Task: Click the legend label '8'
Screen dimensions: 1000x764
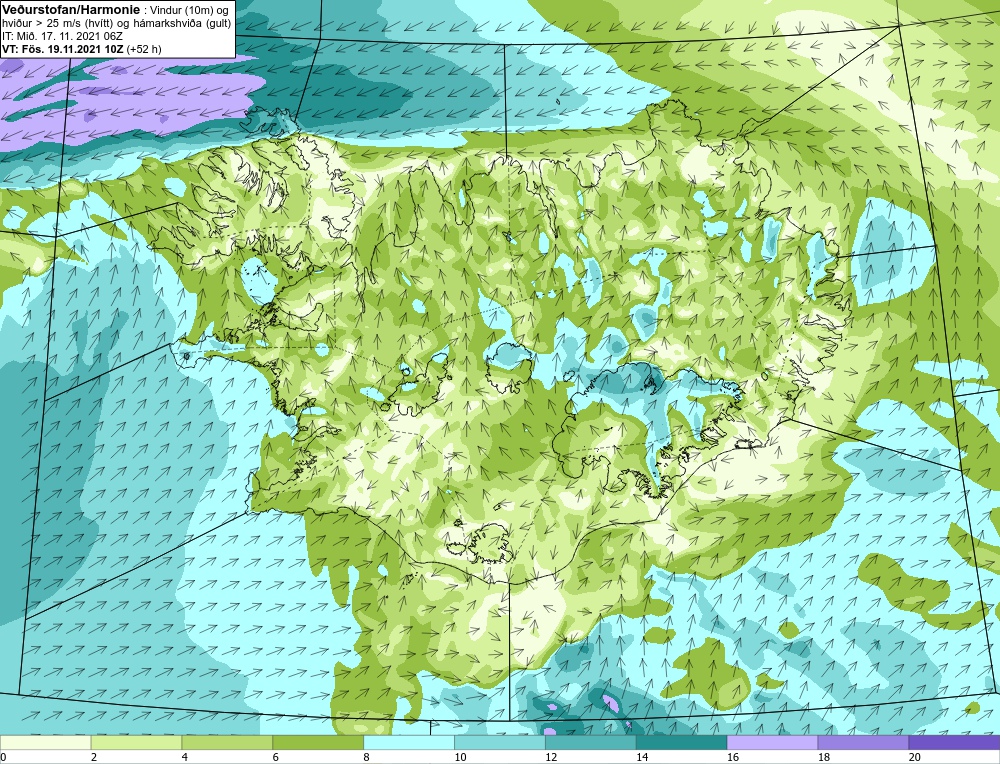Action: point(366,757)
